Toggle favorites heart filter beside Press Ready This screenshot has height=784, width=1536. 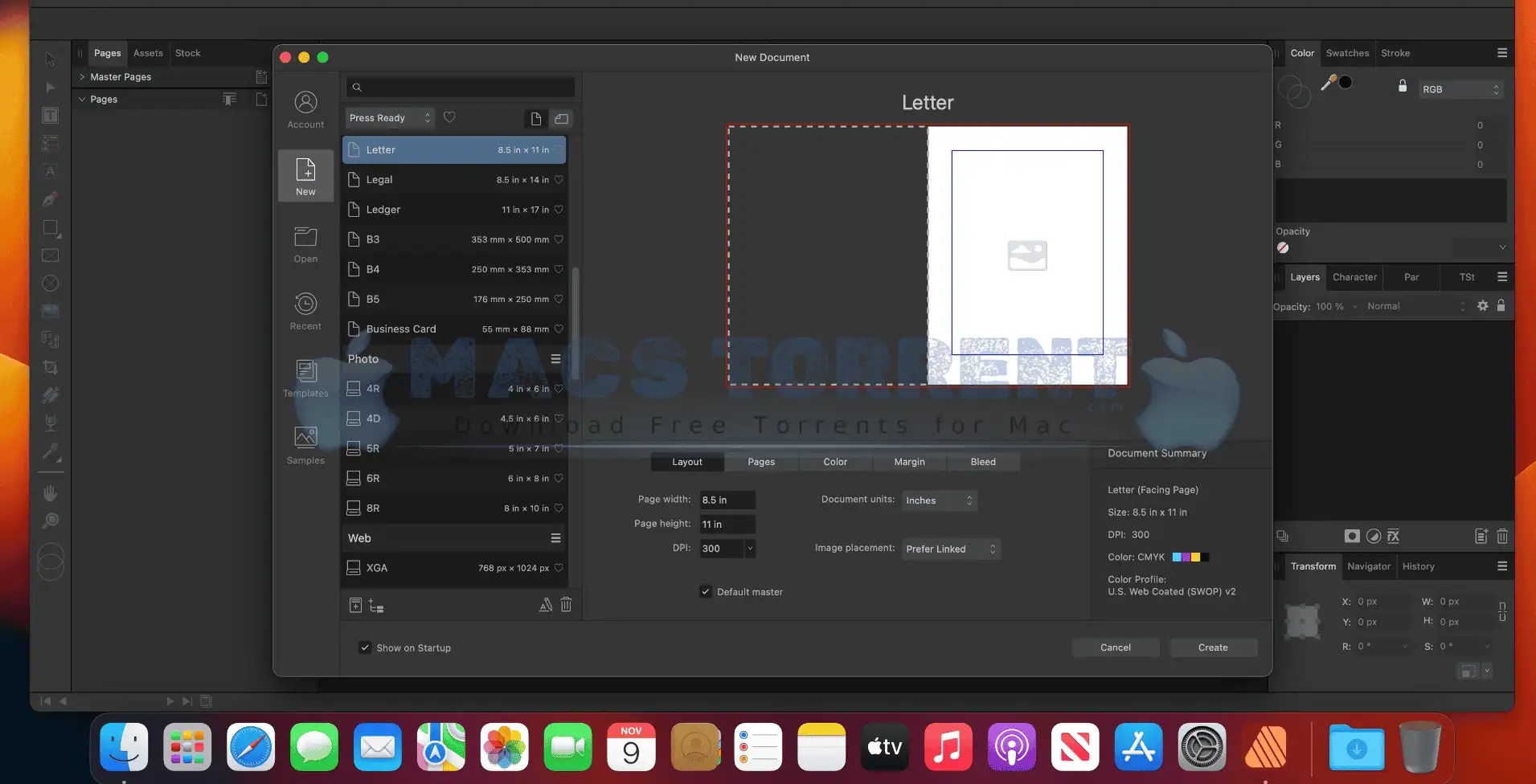click(450, 117)
